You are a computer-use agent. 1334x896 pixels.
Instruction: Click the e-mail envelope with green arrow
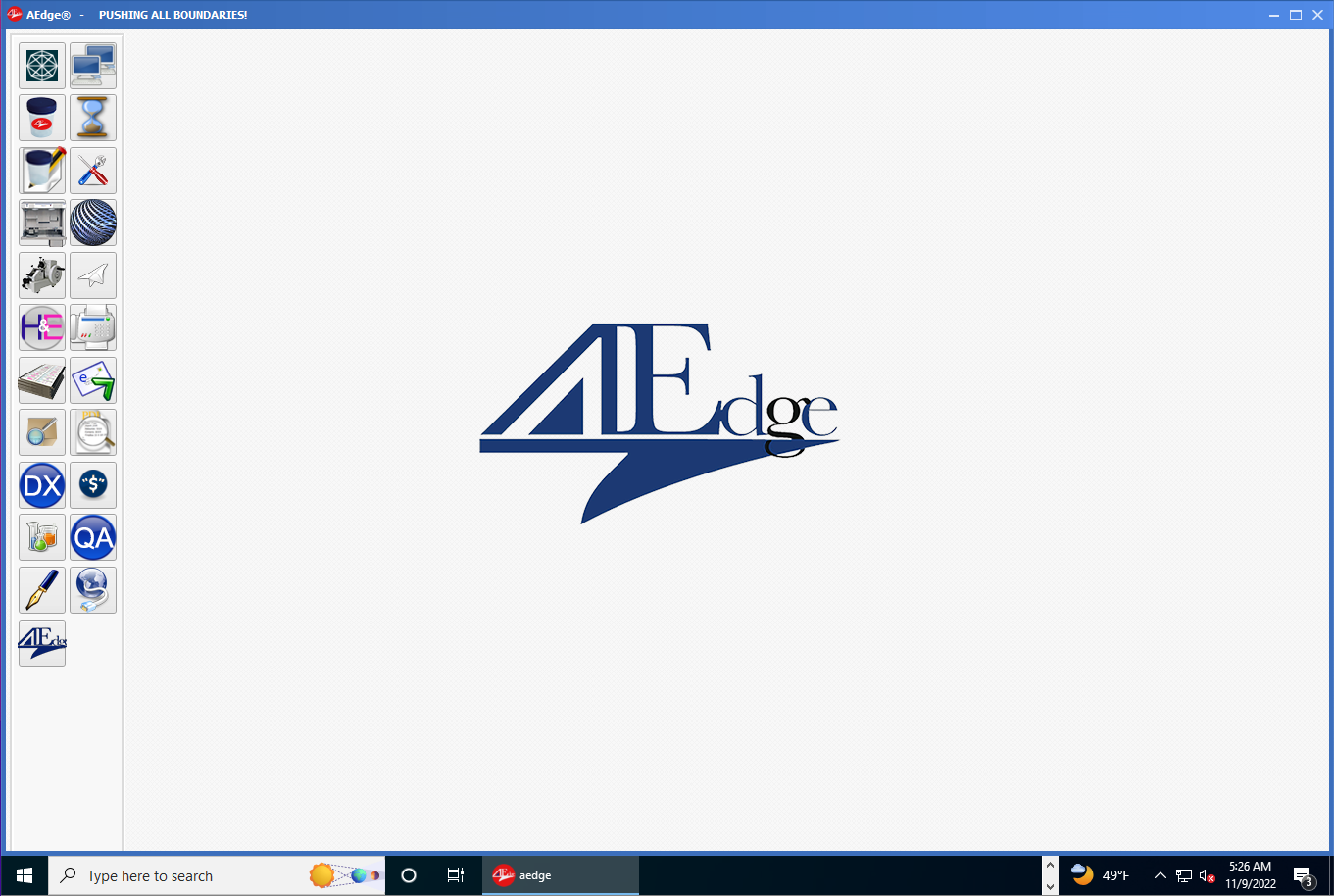click(x=93, y=380)
